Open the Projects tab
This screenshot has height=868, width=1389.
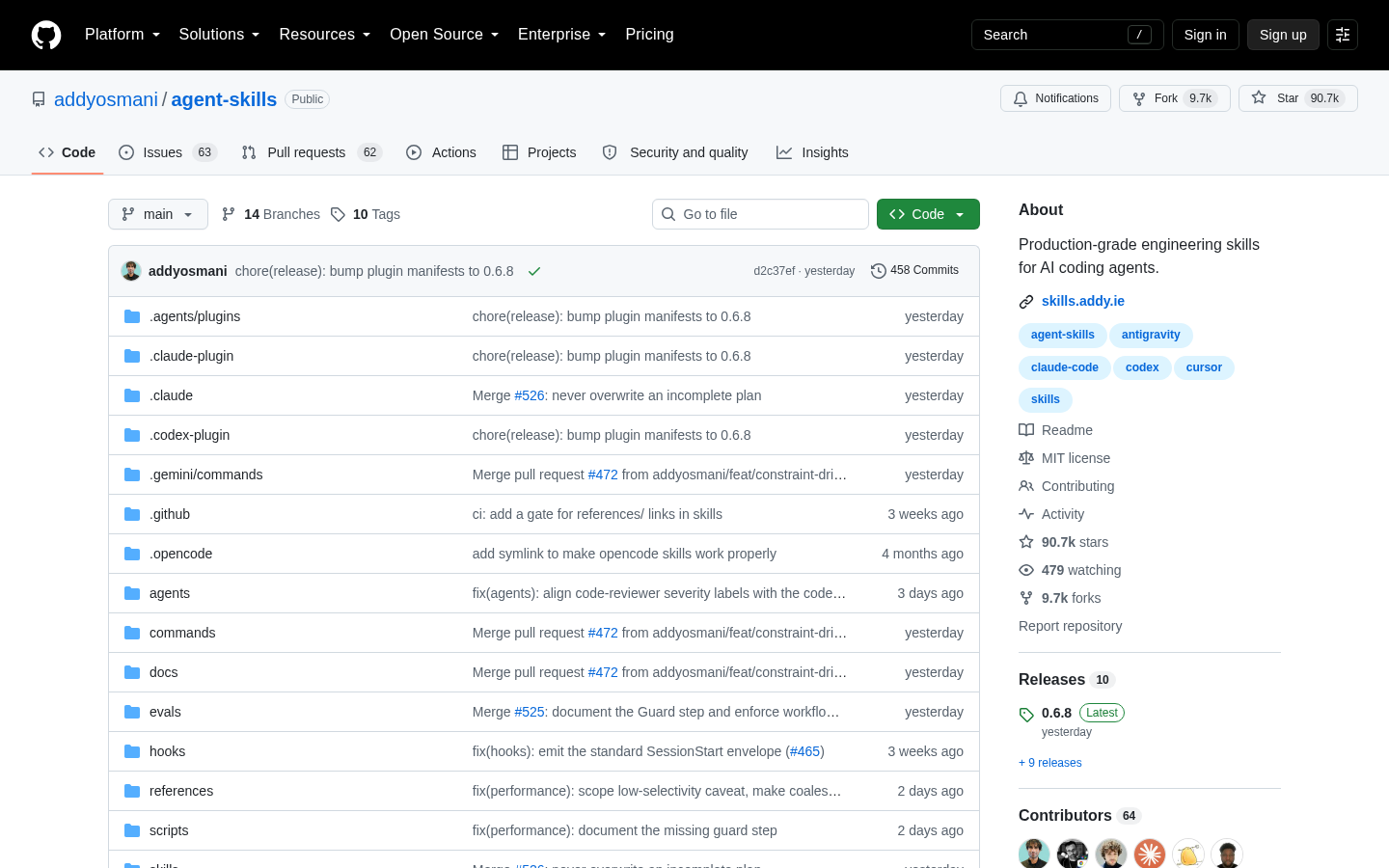539,152
